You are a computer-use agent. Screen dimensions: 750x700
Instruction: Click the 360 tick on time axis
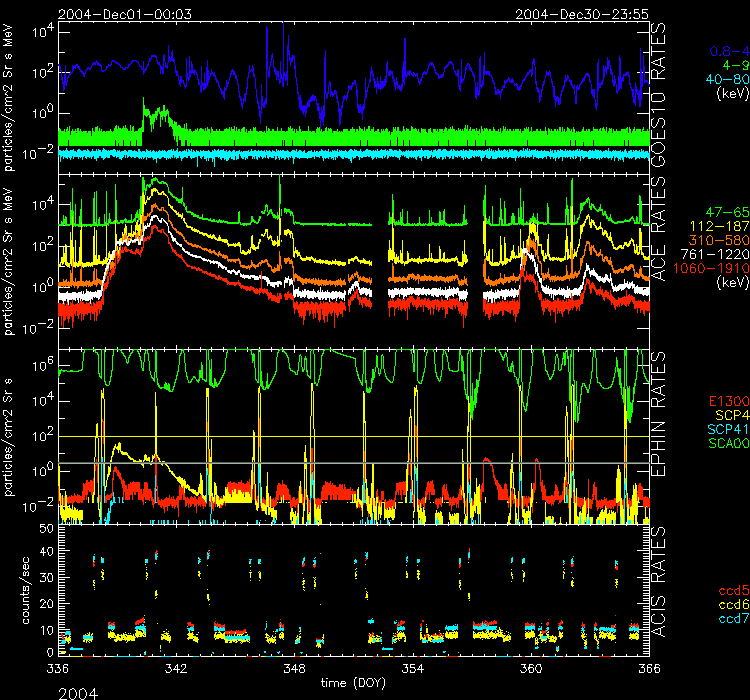[x=531, y=668]
